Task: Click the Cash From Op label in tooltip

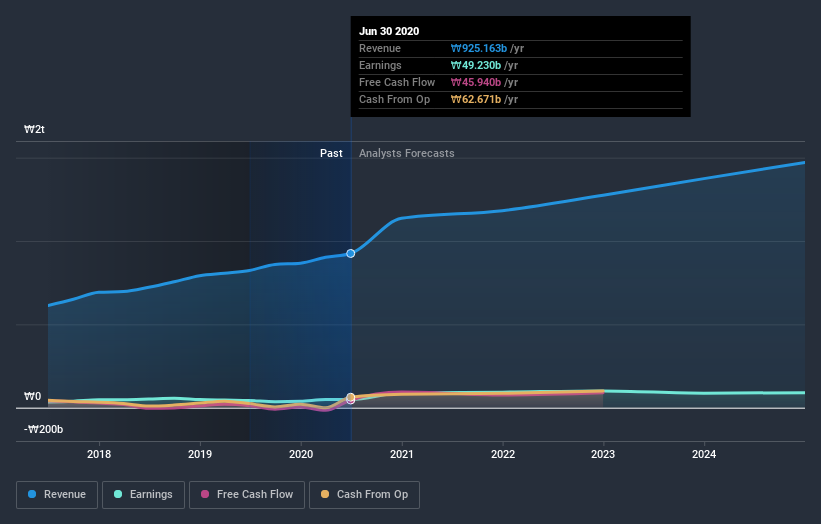Action: click(394, 99)
